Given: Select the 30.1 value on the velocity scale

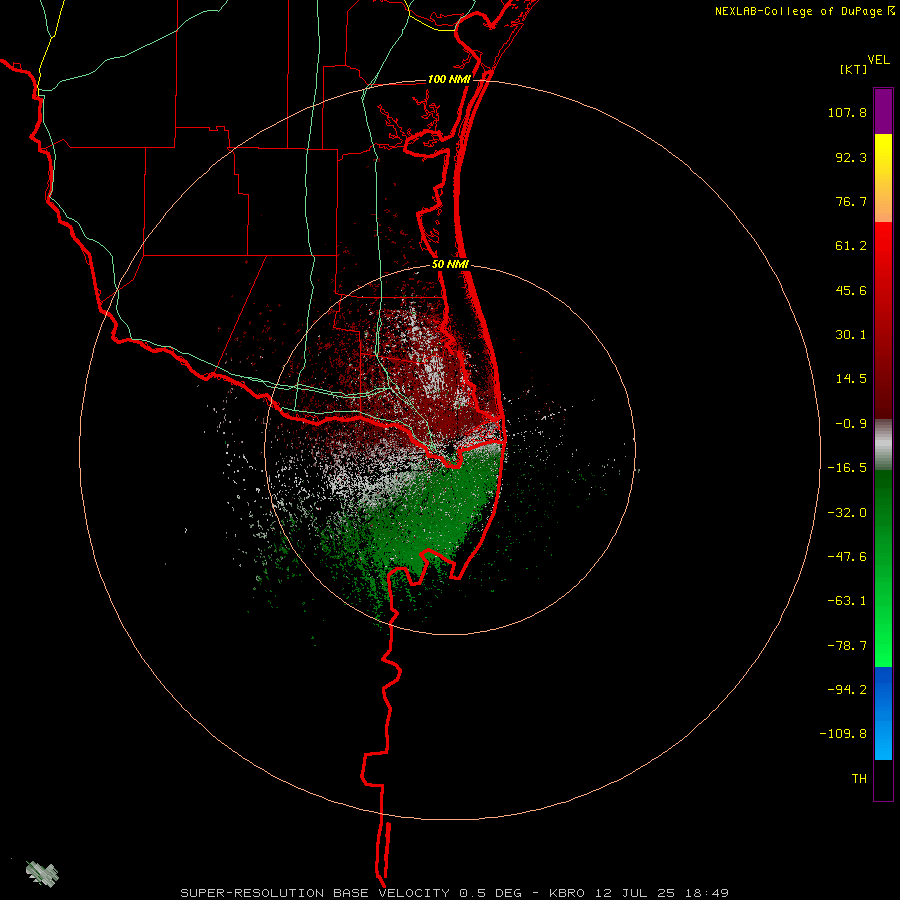Looking at the screenshot, I should click(851, 335).
